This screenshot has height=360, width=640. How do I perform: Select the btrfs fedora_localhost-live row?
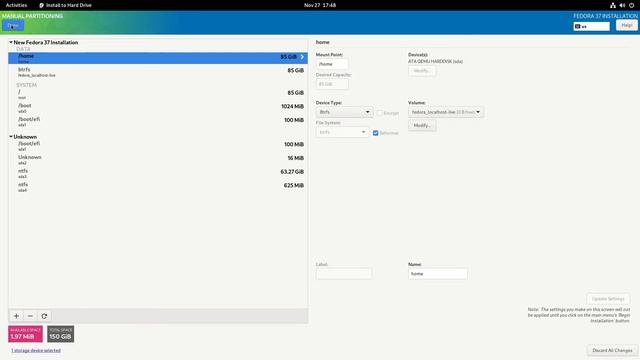point(158,72)
